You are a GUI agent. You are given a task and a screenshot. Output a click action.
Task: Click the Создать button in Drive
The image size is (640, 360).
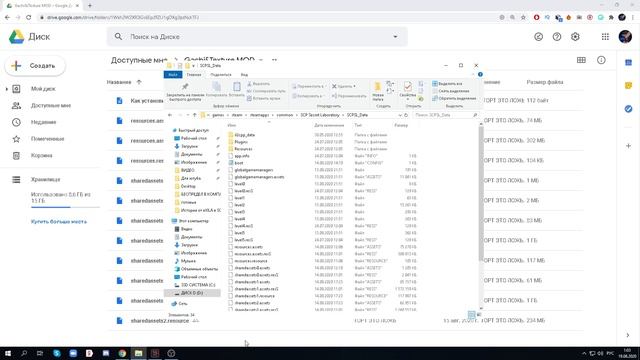pos(35,66)
